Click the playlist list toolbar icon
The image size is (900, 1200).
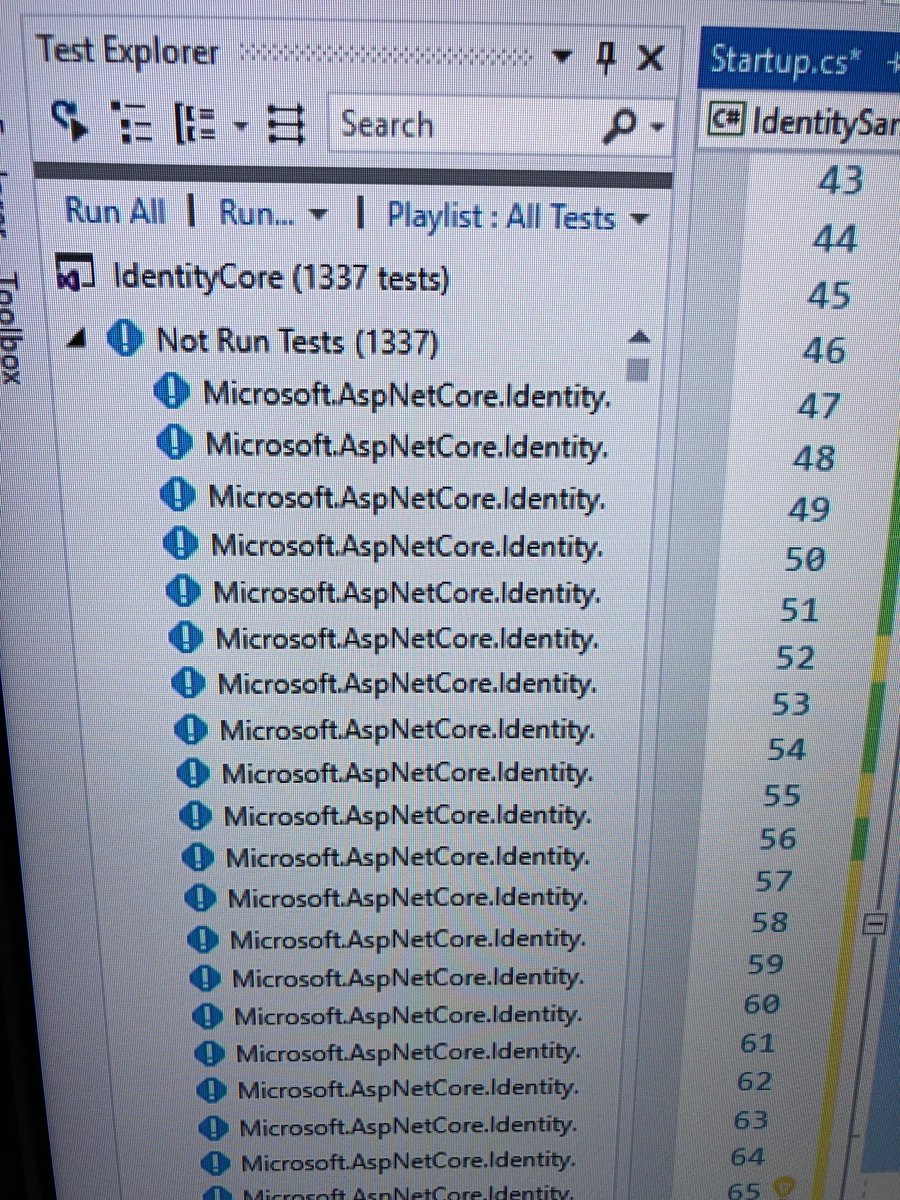point(288,125)
